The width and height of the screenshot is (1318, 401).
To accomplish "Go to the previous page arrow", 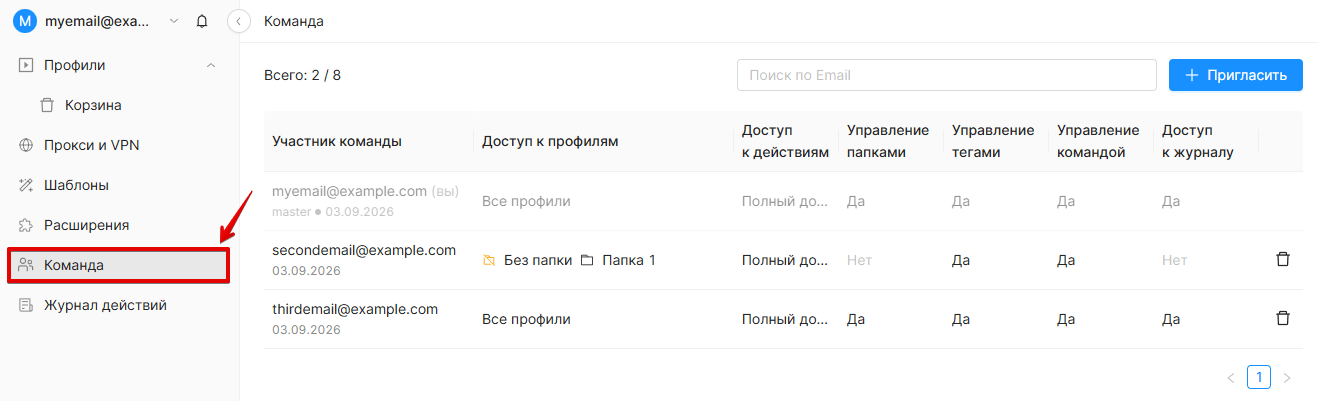I will (x=1231, y=378).
